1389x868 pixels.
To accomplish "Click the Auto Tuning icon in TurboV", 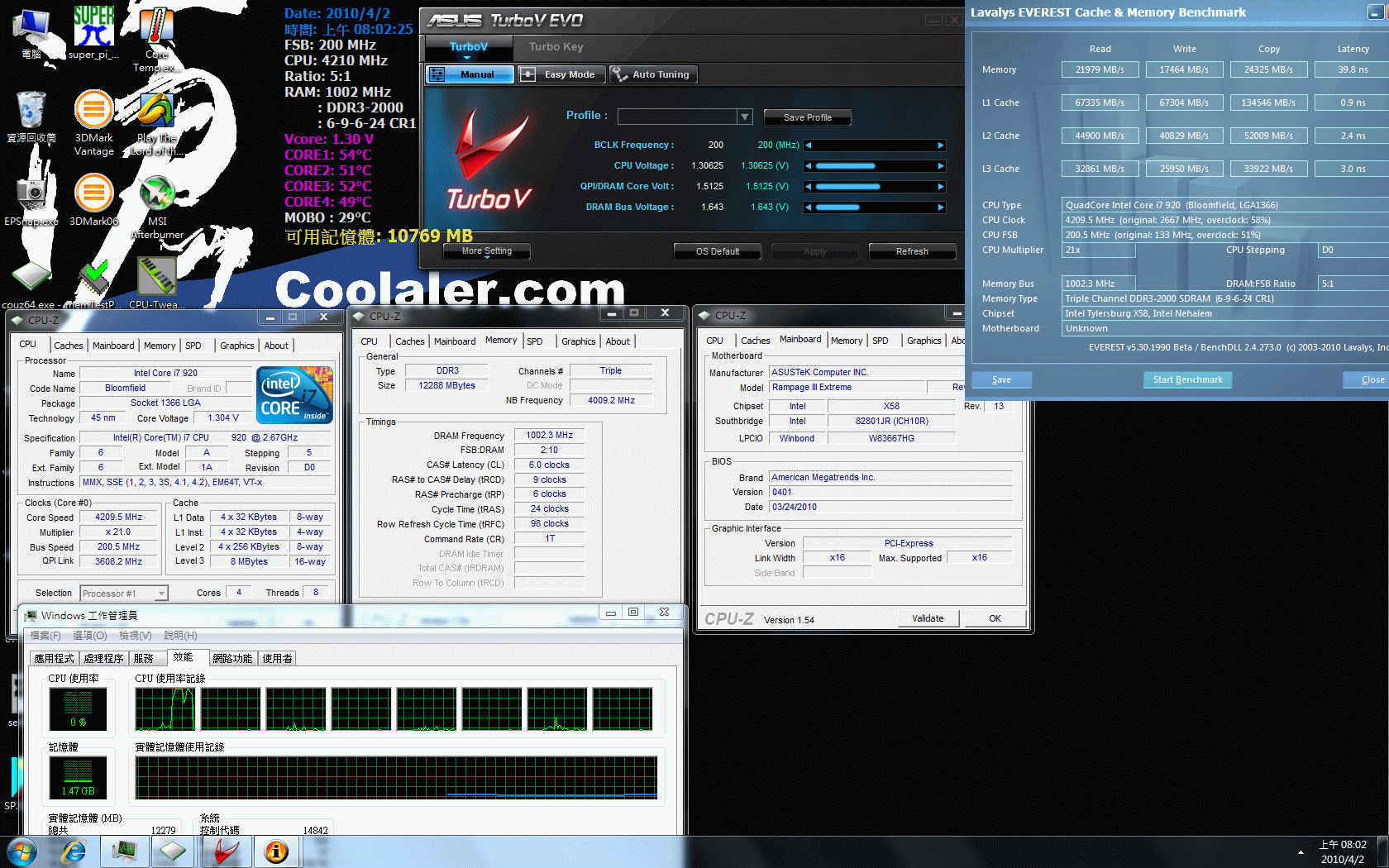I will click(x=619, y=74).
